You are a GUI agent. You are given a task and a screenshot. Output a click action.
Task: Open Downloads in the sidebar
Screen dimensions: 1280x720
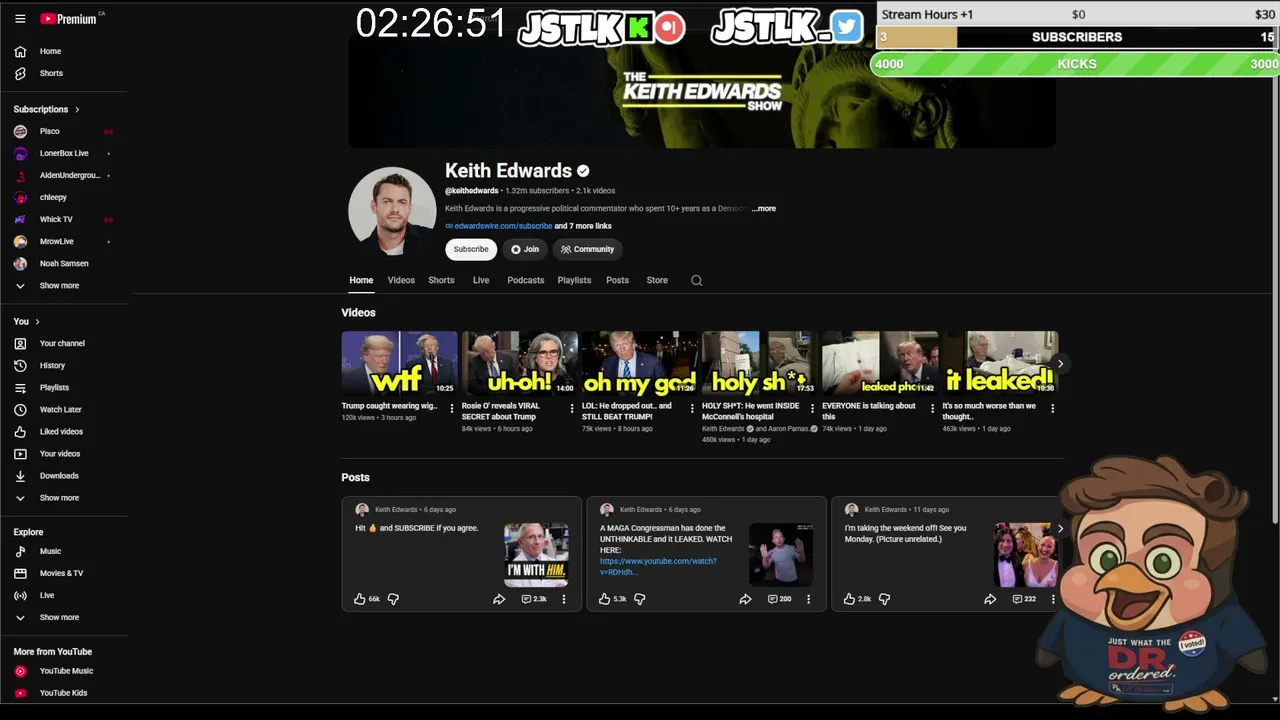pyautogui.click(x=59, y=476)
